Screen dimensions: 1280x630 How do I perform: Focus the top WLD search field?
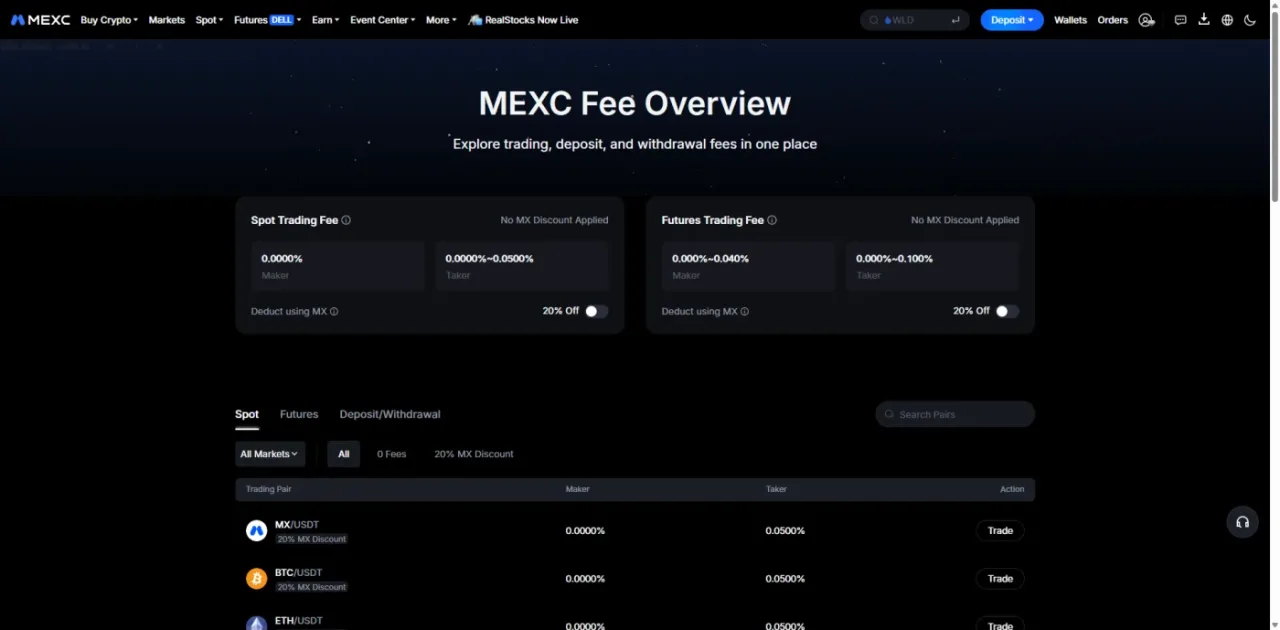coord(915,20)
